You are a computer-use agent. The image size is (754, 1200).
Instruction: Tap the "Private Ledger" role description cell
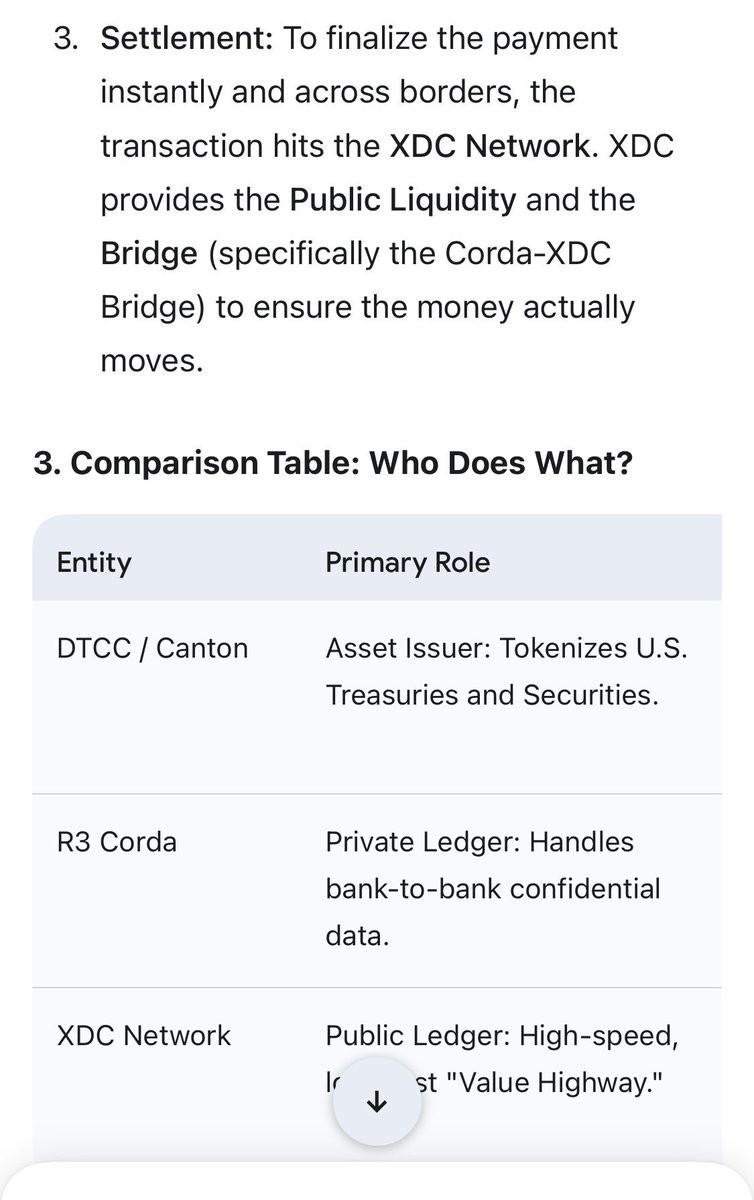point(493,888)
